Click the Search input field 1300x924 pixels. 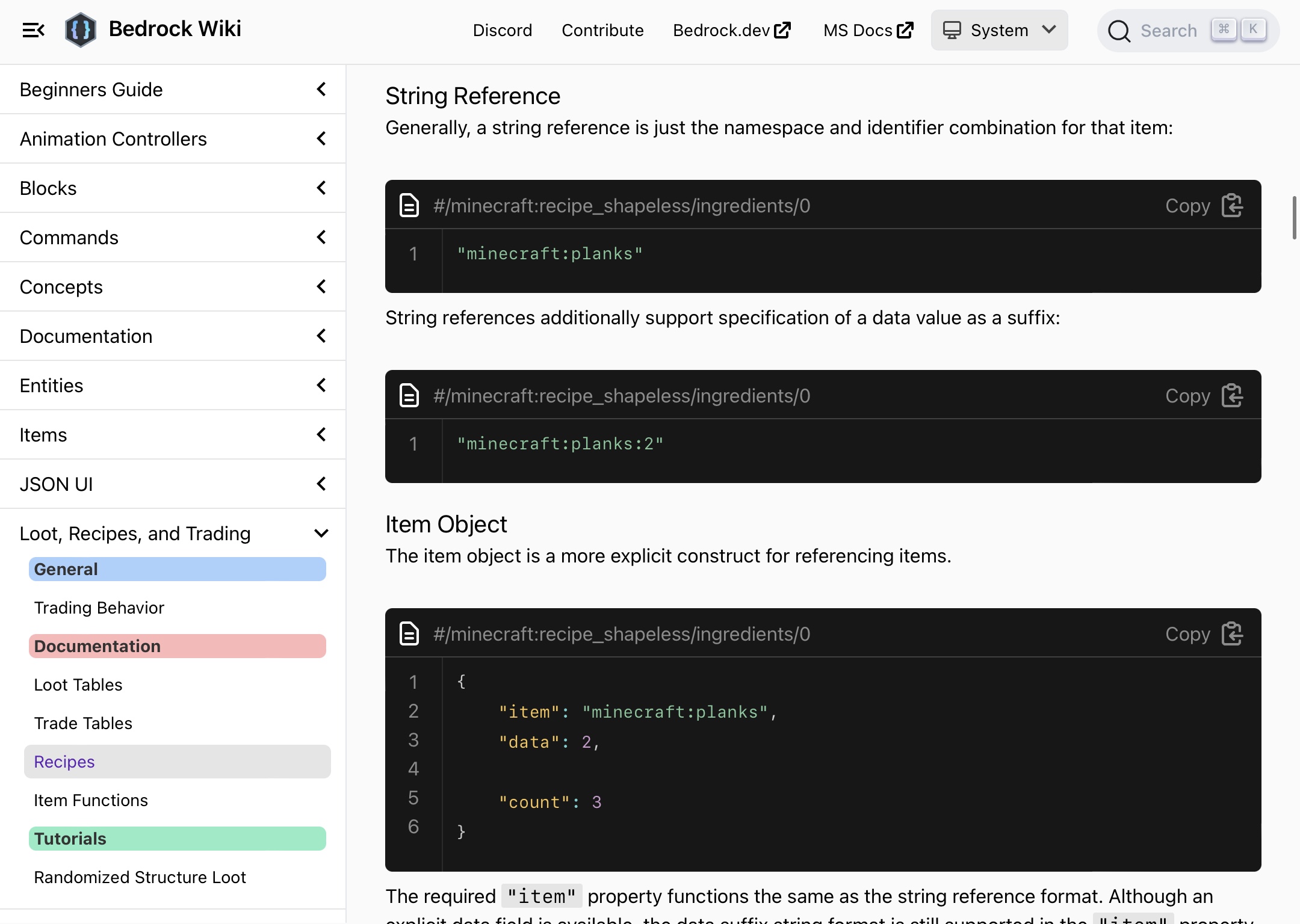pyautogui.click(x=1188, y=31)
